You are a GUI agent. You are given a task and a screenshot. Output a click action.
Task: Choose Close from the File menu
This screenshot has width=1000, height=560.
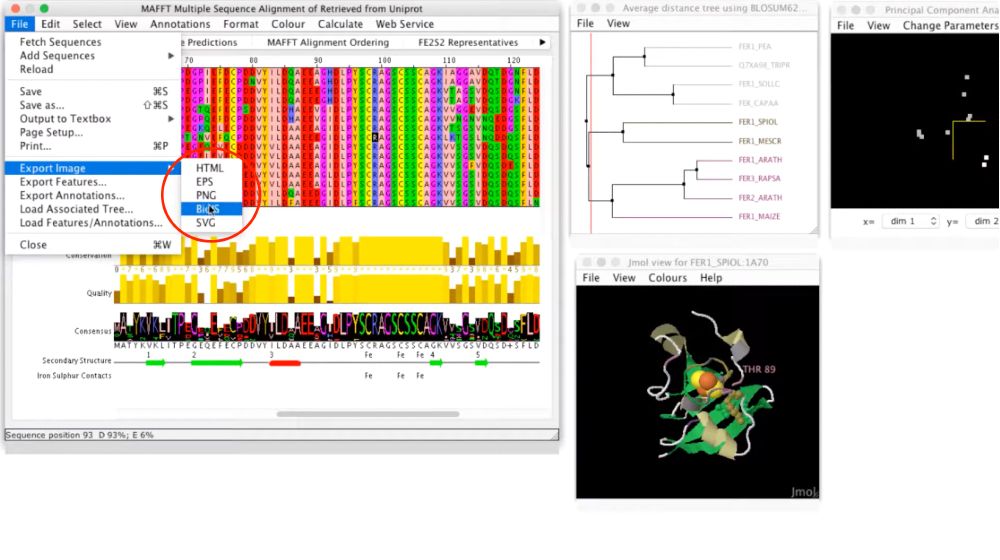pyautogui.click(x=92, y=245)
